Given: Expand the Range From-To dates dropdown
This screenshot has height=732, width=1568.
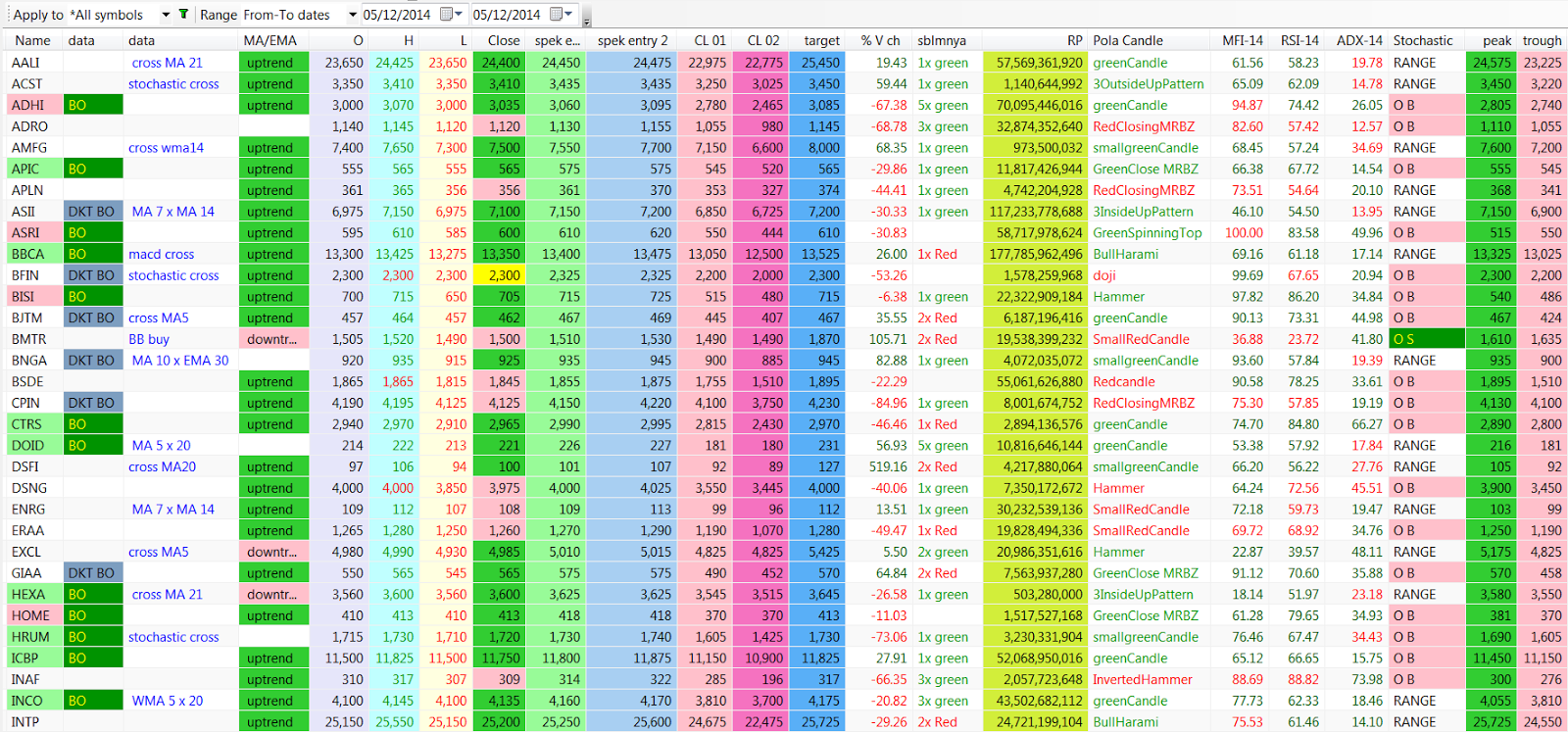Looking at the screenshot, I should [353, 15].
